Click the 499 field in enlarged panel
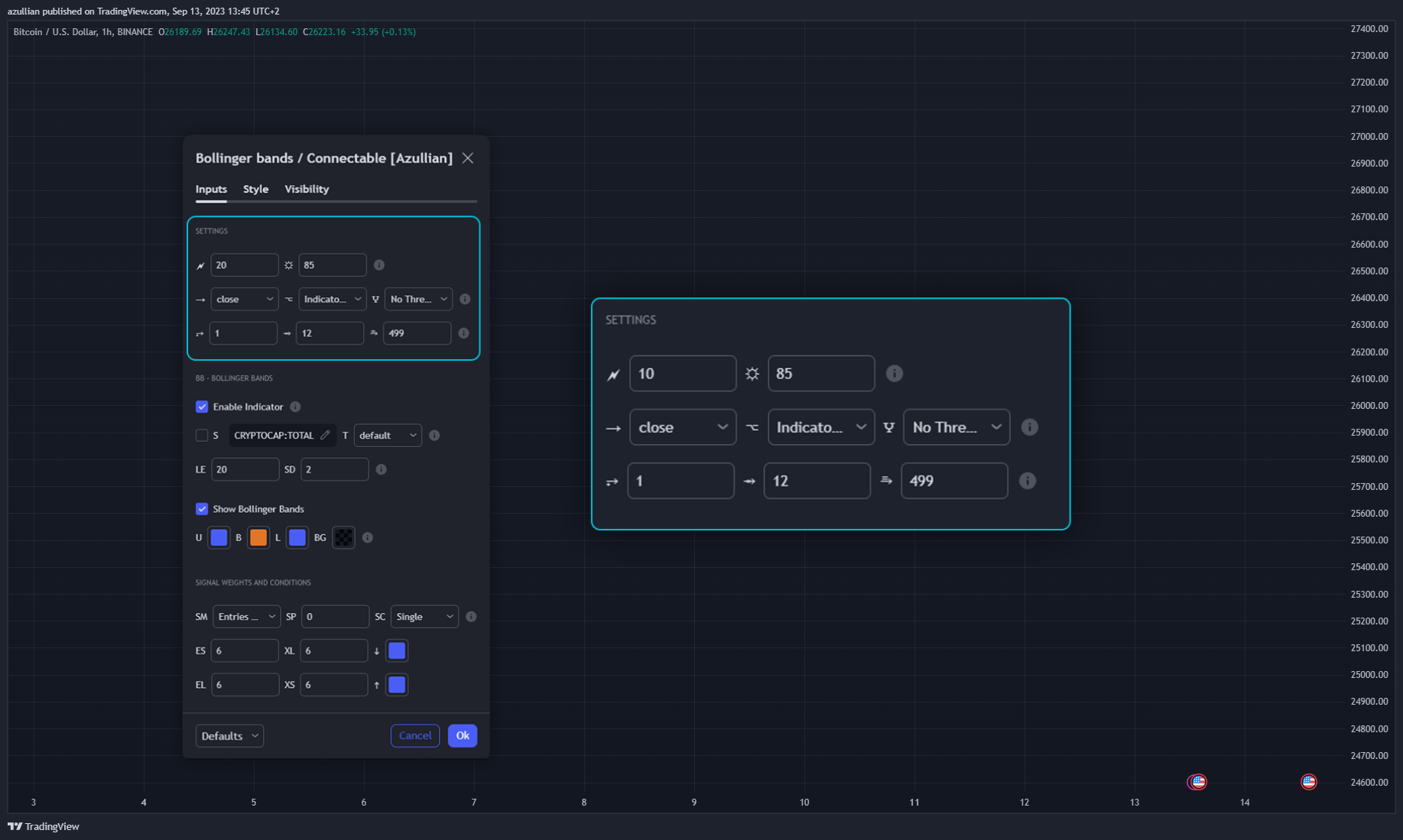Screen dimensions: 1403x840 point(954,480)
